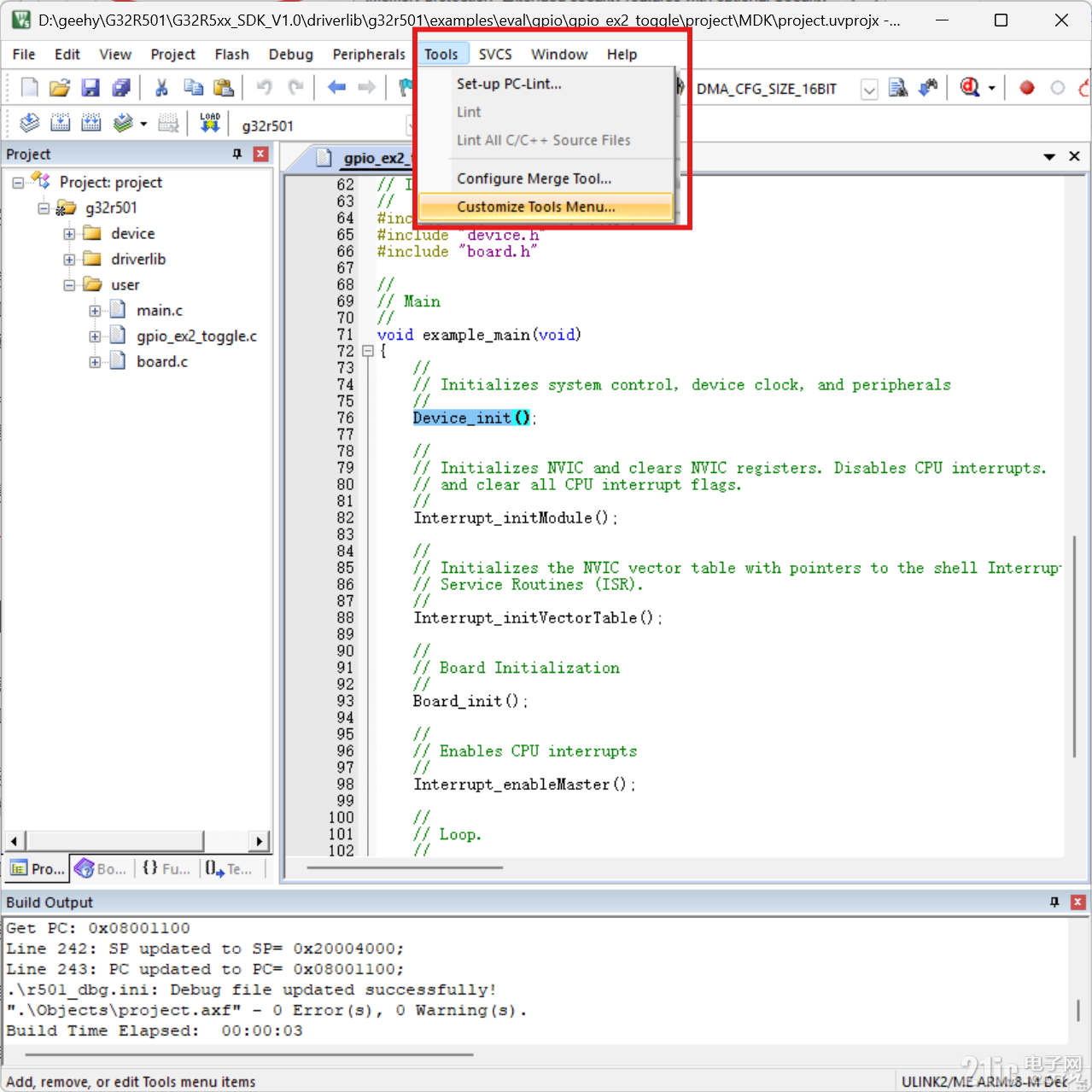Open the SVCS menu
This screenshot has height=1092, width=1092.
[495, 54]
